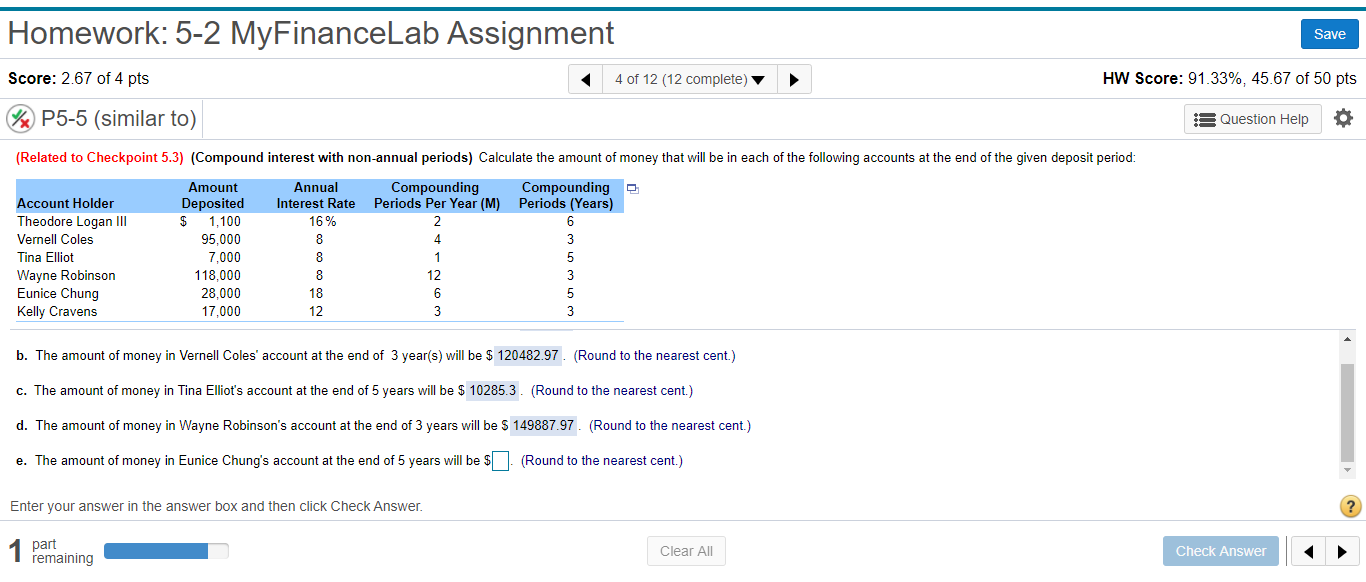Click the left arrow at the bottom navigation

click(x=1310, y=550)
